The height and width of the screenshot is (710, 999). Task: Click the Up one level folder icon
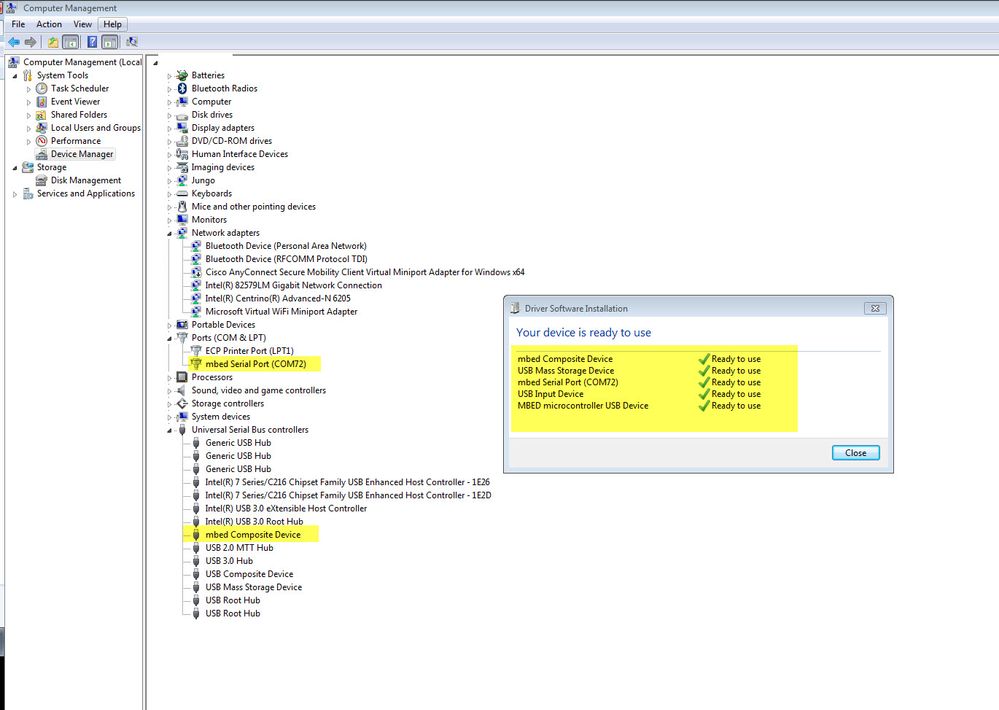click(53, 42)
